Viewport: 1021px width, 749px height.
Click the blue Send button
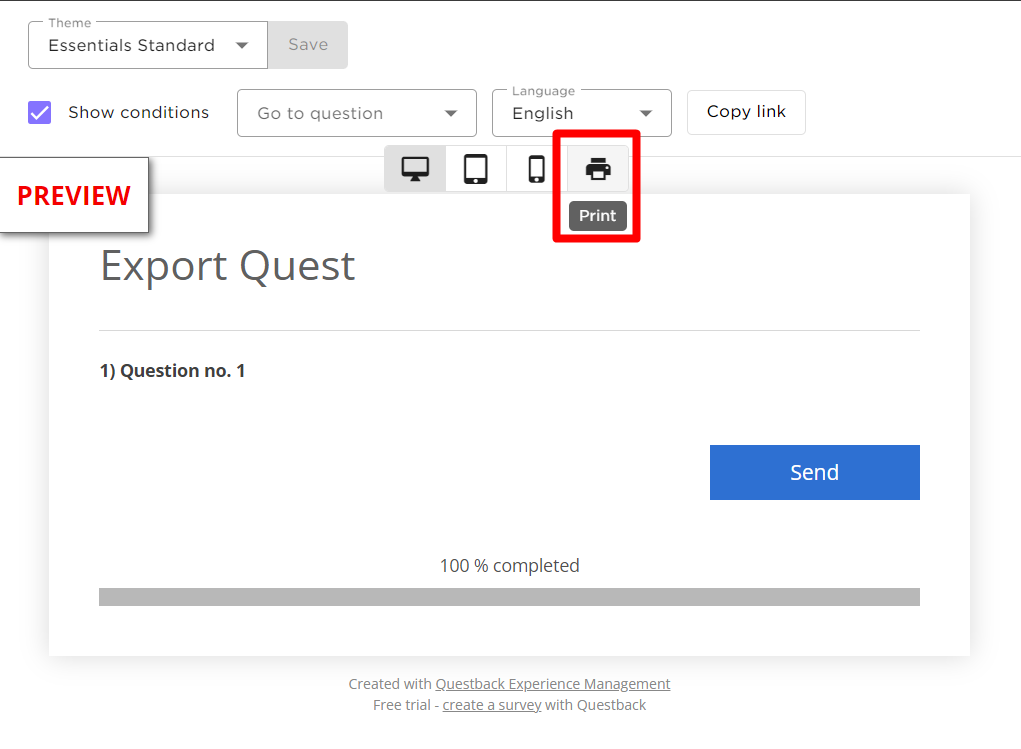click(815, 473)
